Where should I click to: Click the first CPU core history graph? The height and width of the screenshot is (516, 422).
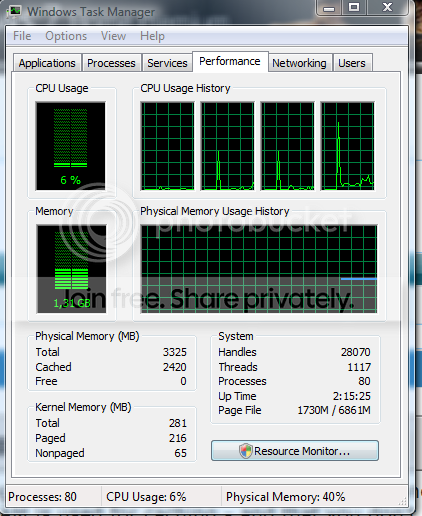click(x=167, y=146)
